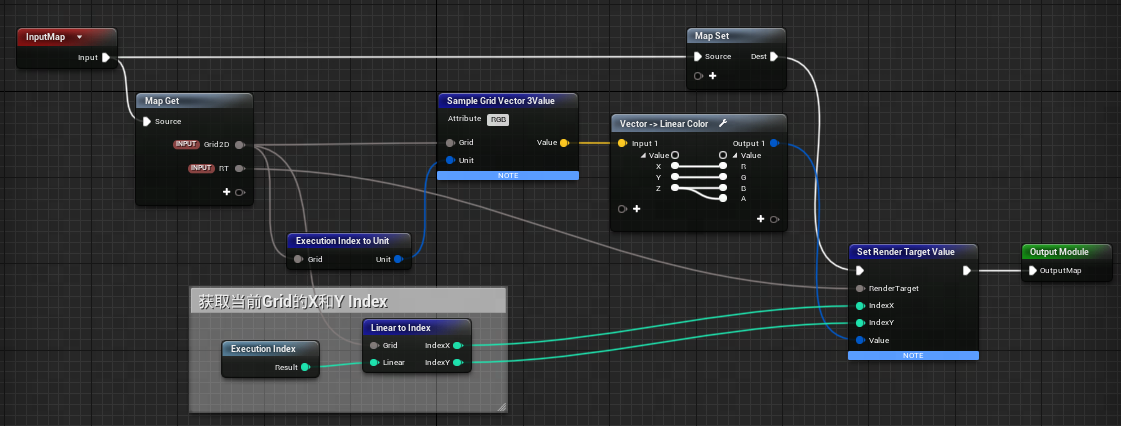Image resolution: width=1121 pixels, height=426 pixels.
Task: Click the add output pin plus on Vector node
Action: 760,219
